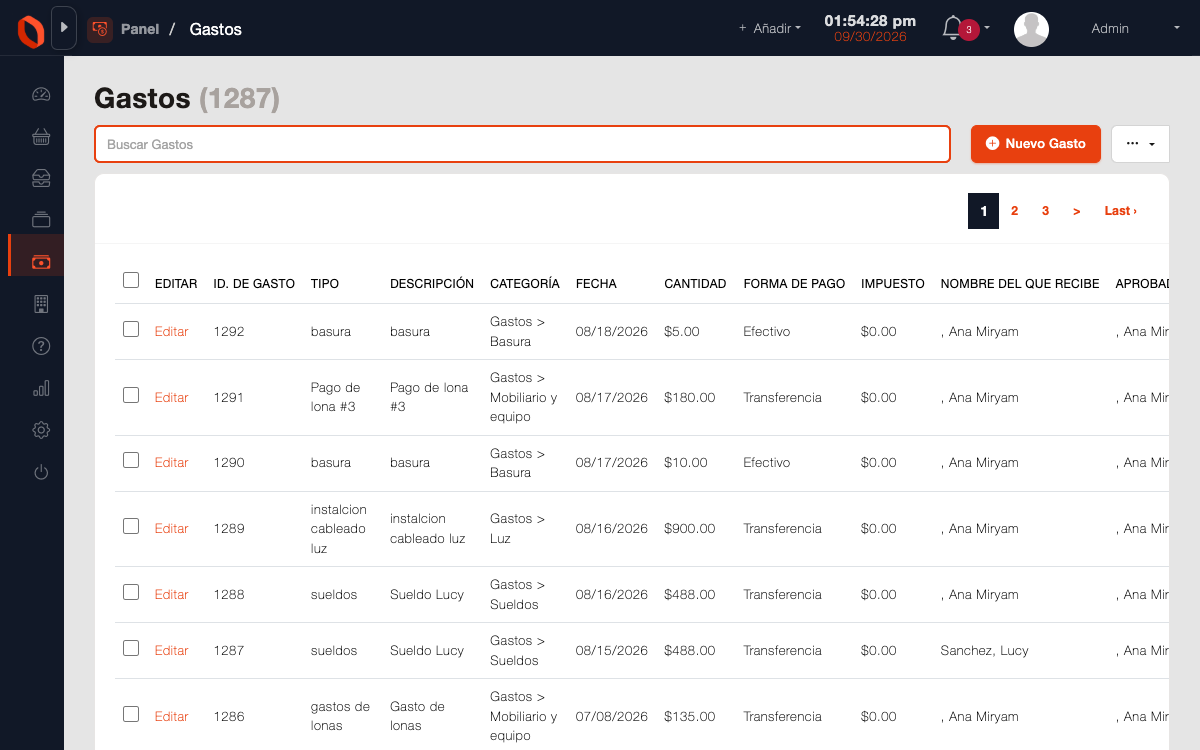
Task: Sort by the FECHA column header
Action: [596, 284]
